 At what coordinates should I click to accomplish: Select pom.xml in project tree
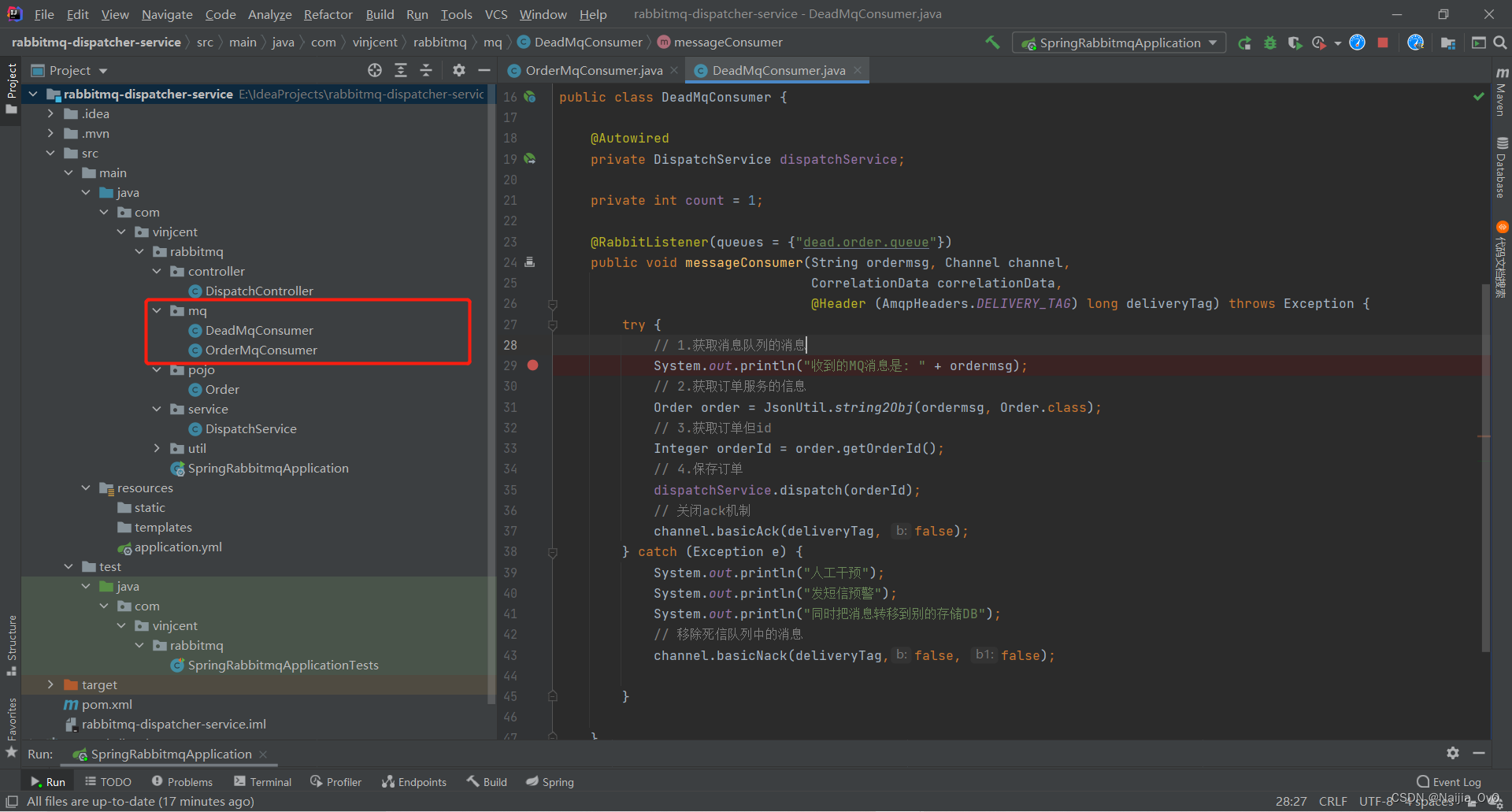[106, 704]
